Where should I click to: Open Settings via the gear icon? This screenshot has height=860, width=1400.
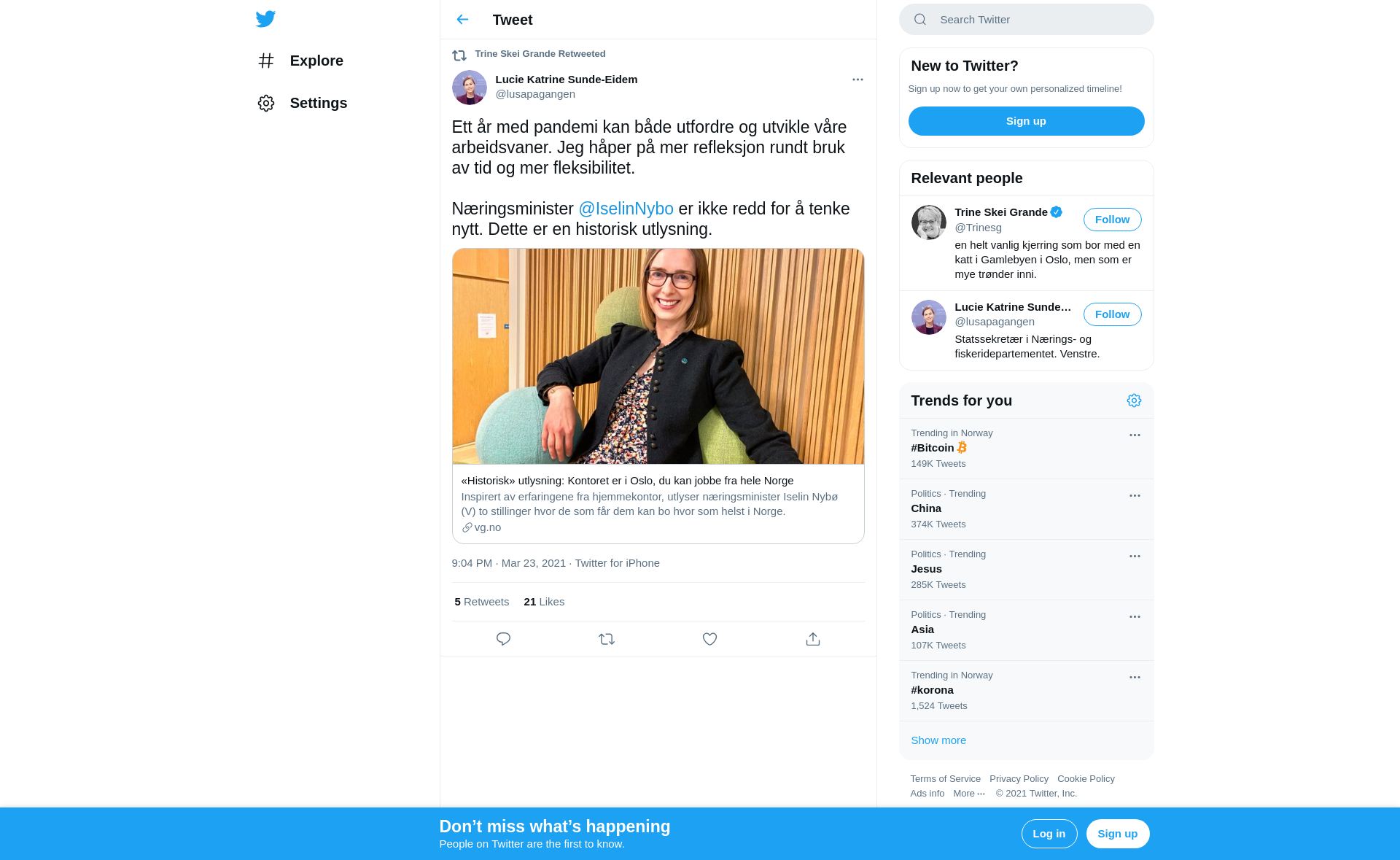266,103
